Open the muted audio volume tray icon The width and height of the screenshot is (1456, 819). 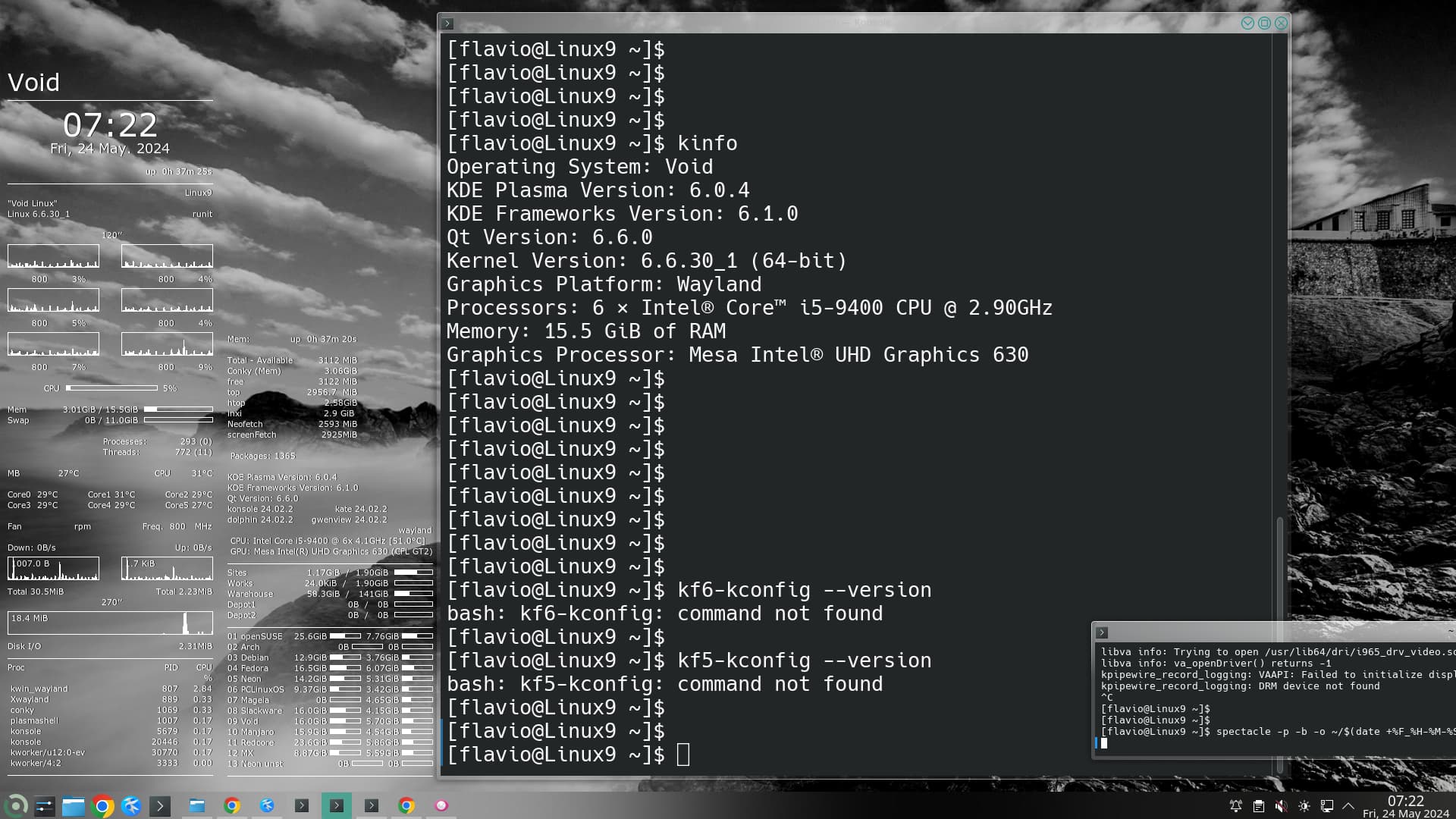(1282, 806)
